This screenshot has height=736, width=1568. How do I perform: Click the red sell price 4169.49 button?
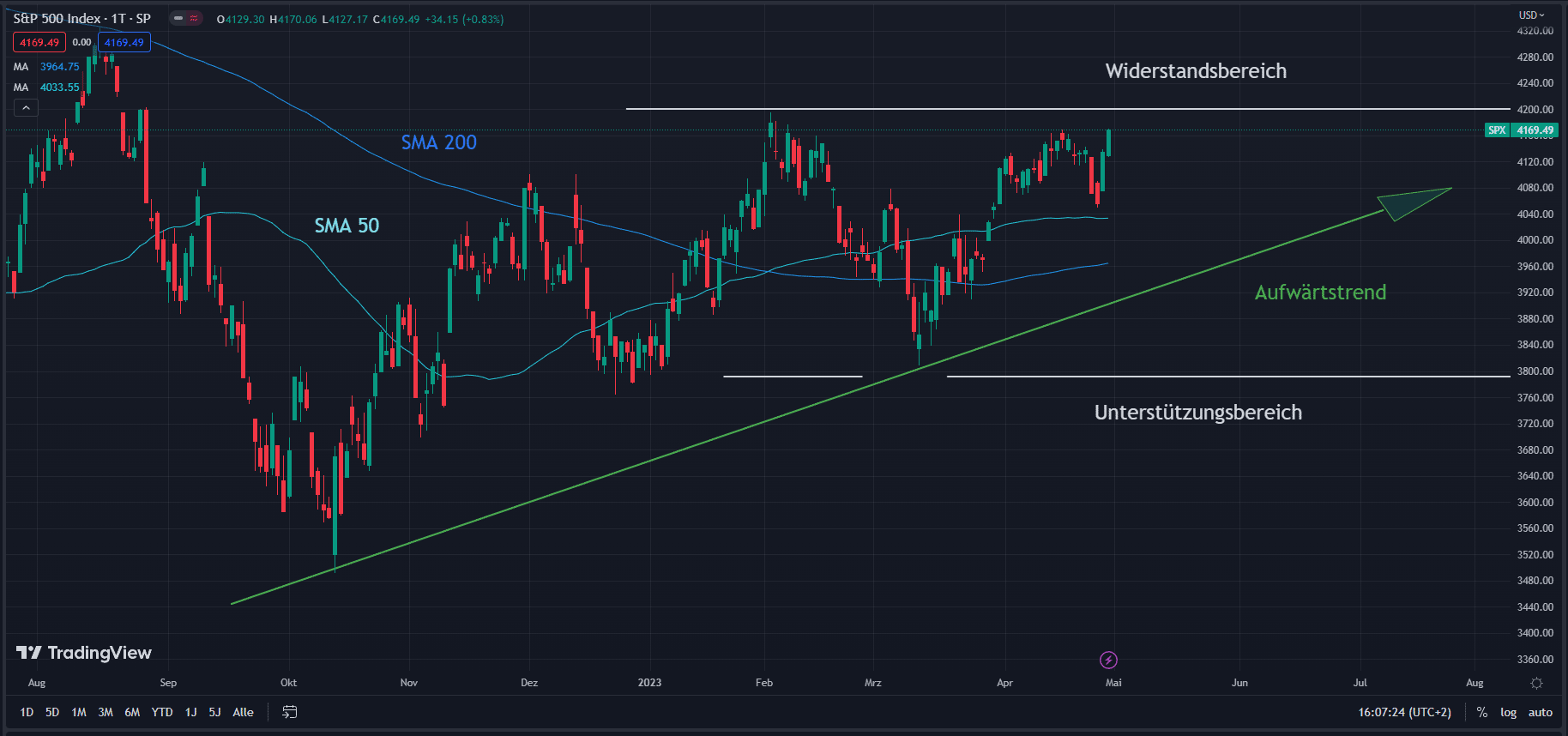pos(39,42)
